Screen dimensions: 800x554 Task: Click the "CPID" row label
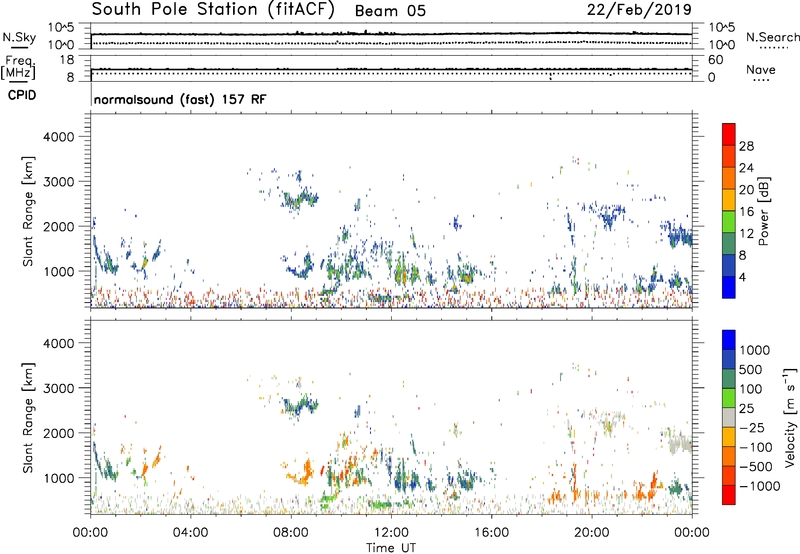pos(22,95)
